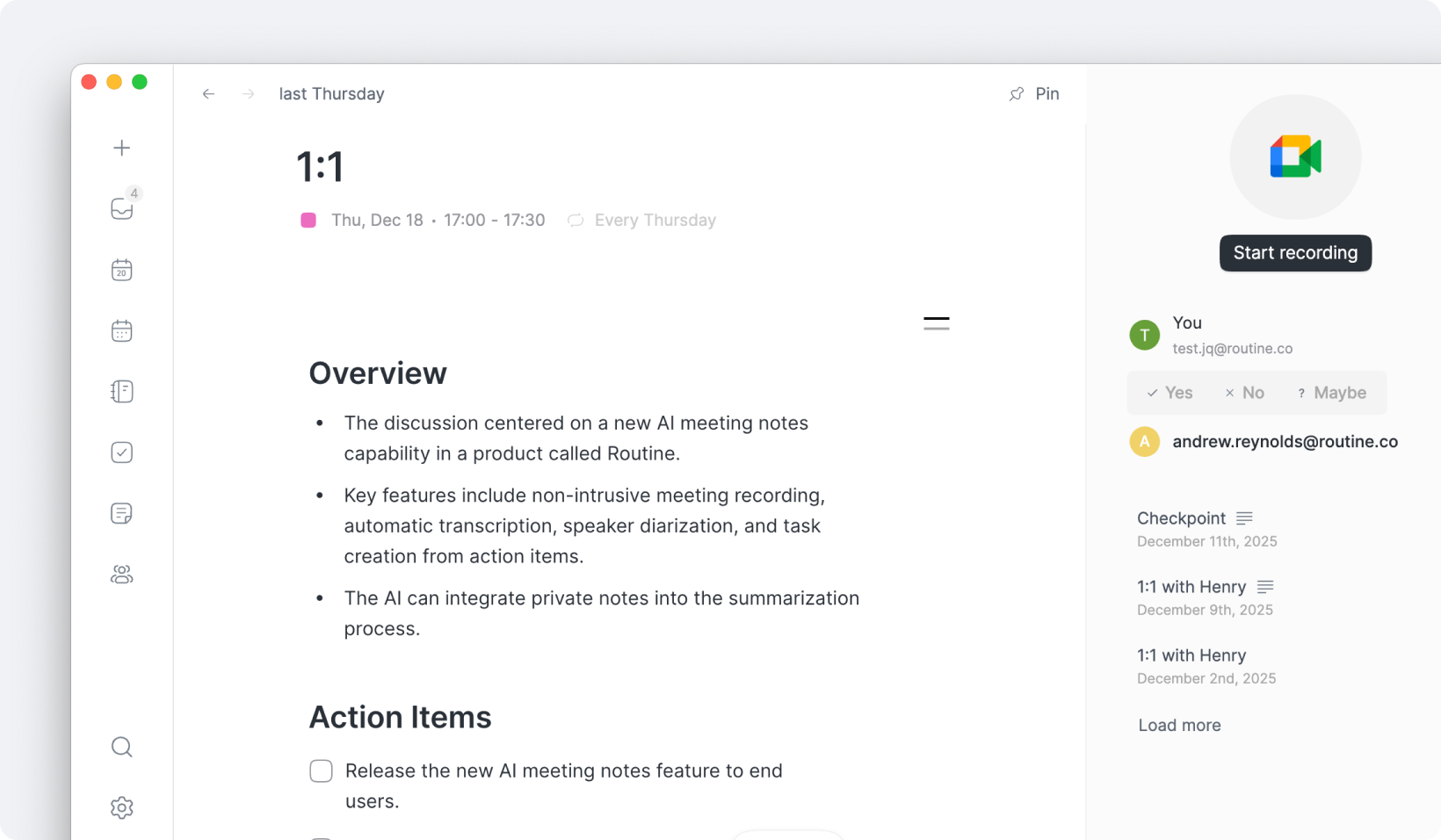Open the notebook icon in sidebar
This screenshot has height=840, width=1441.
[122, 391]
